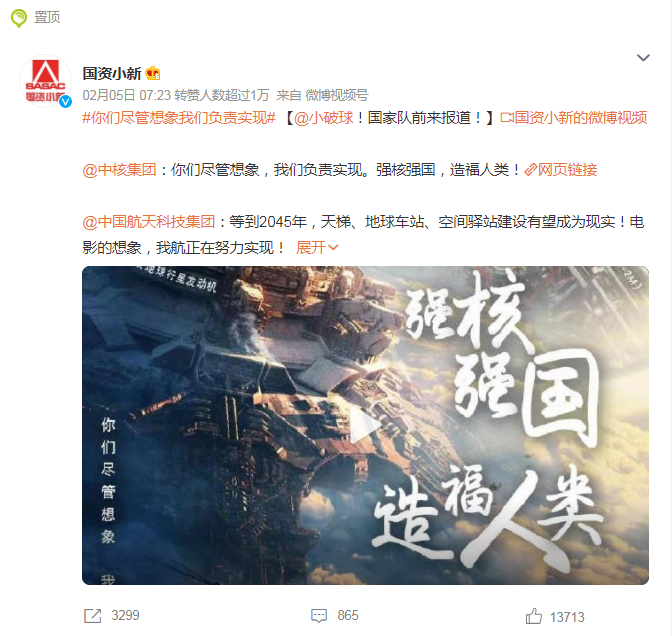
Task: Click the green pinned post icon
Action: pos(18,18)
